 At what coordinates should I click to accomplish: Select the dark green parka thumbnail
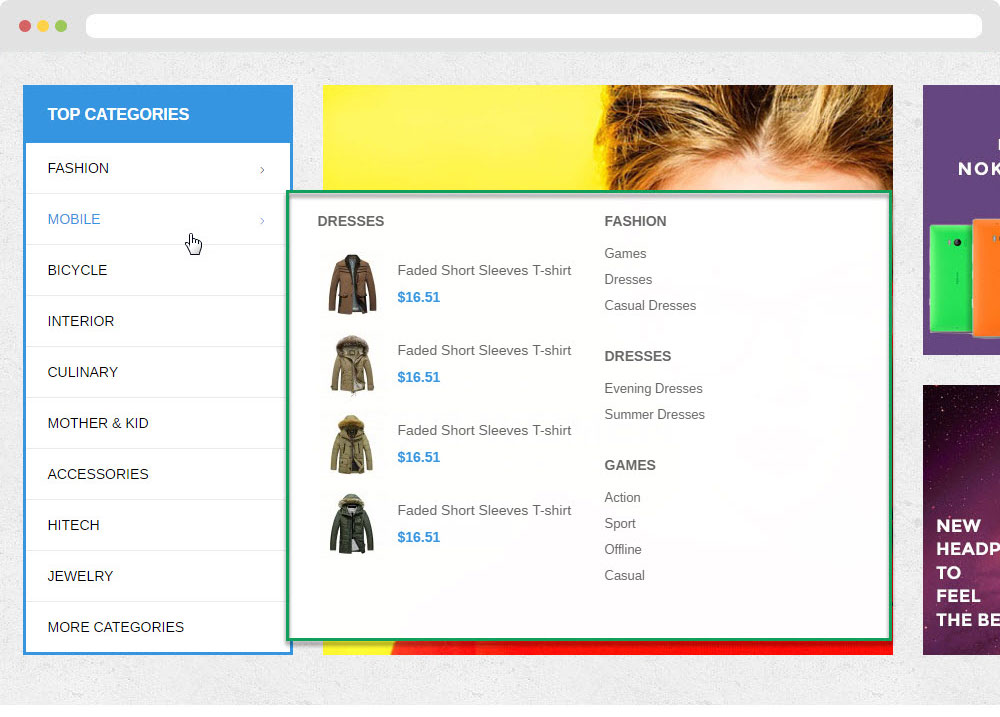[x=351, y=524]
